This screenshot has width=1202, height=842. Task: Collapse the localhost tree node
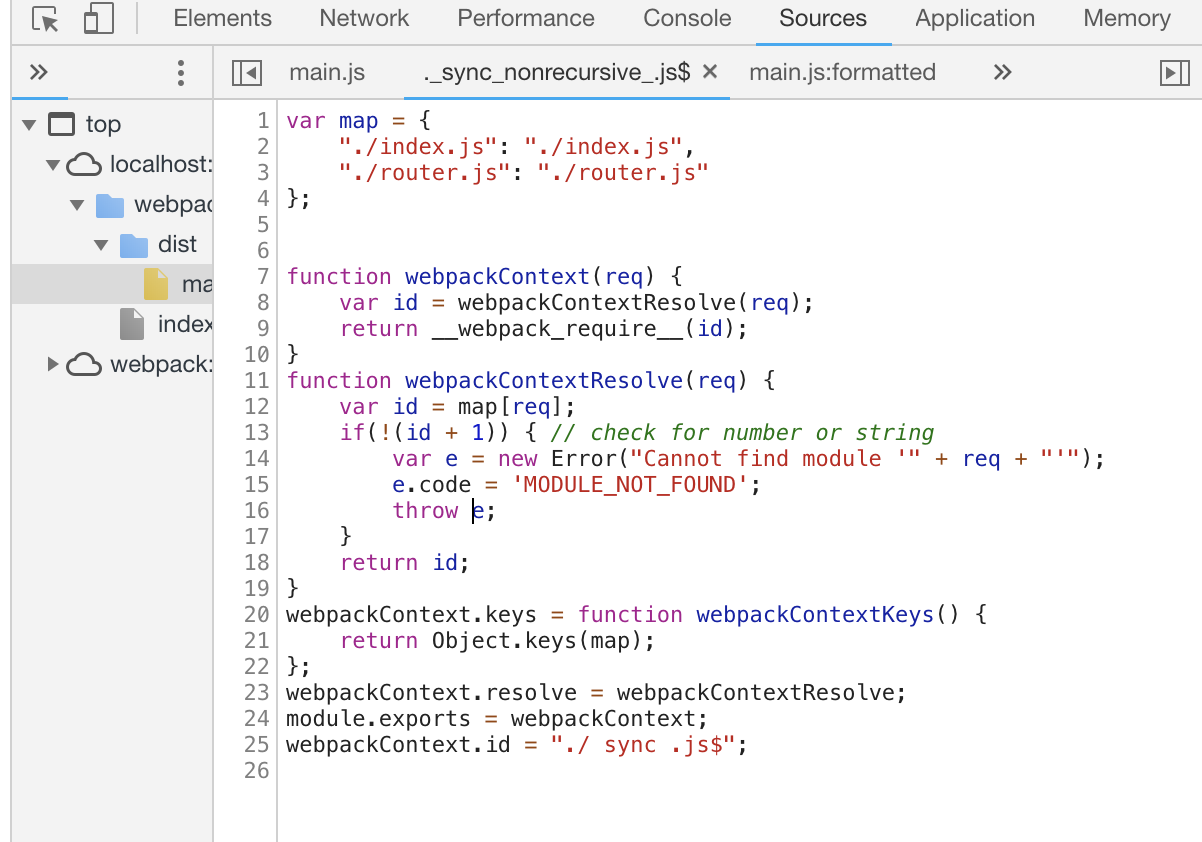pyautogui.click(x=53, y=165)
